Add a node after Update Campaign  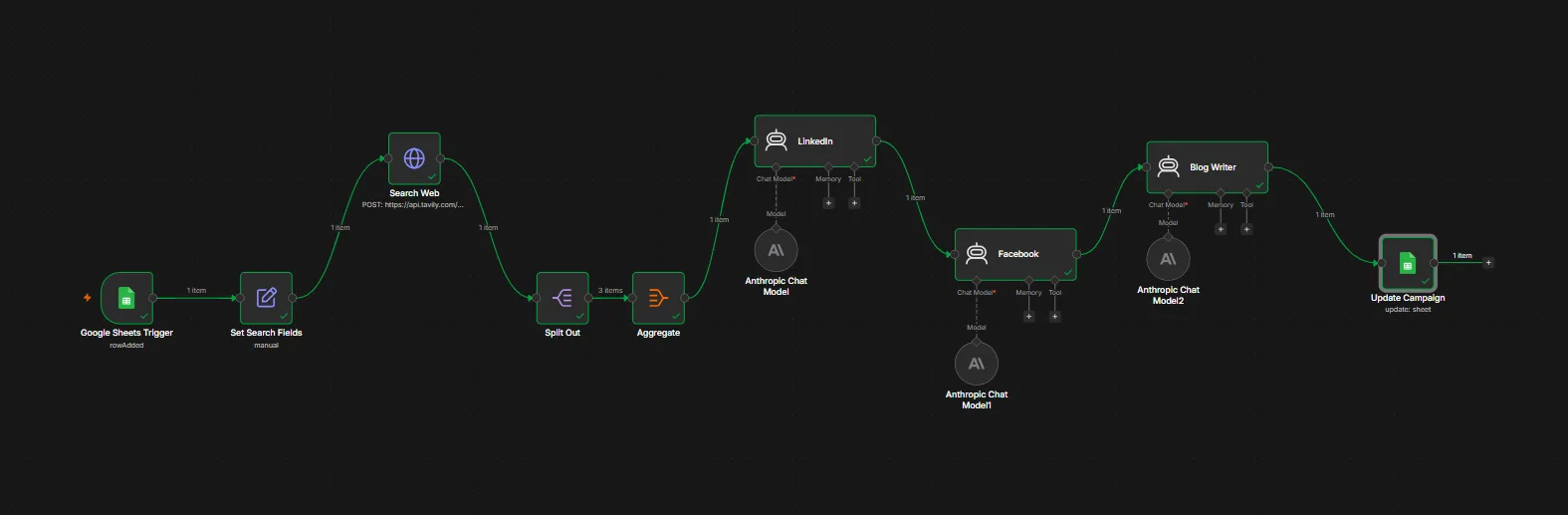pos(1488,263)
